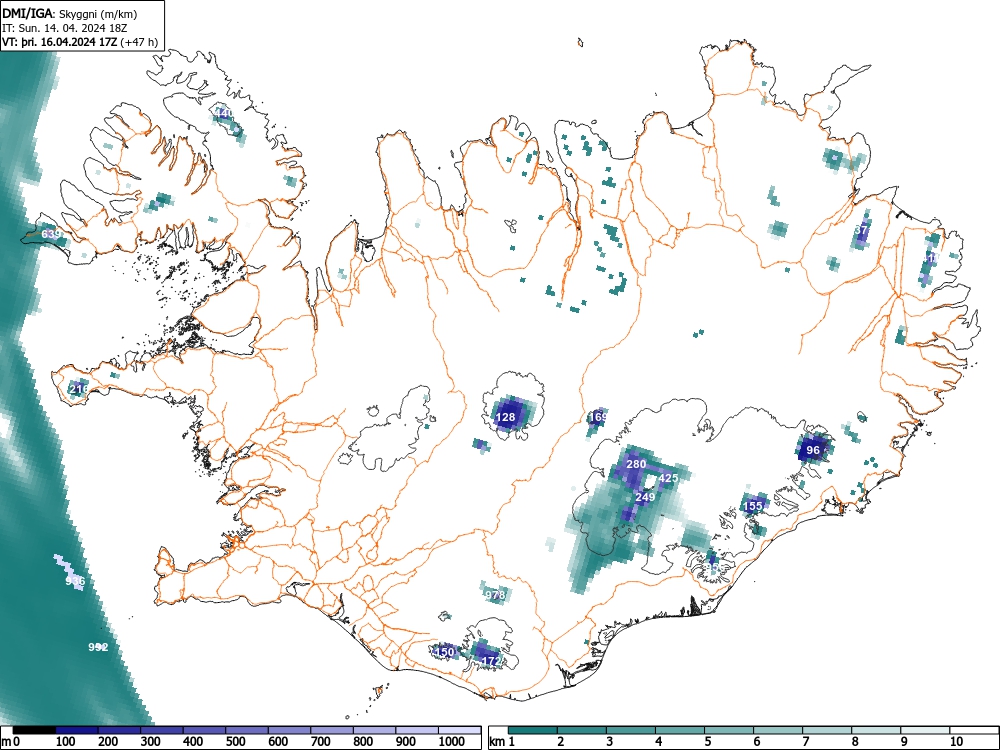Select the 155 visibility label
The width and height of the screenshot is (1000, 750).
click(x=753, y=506)
